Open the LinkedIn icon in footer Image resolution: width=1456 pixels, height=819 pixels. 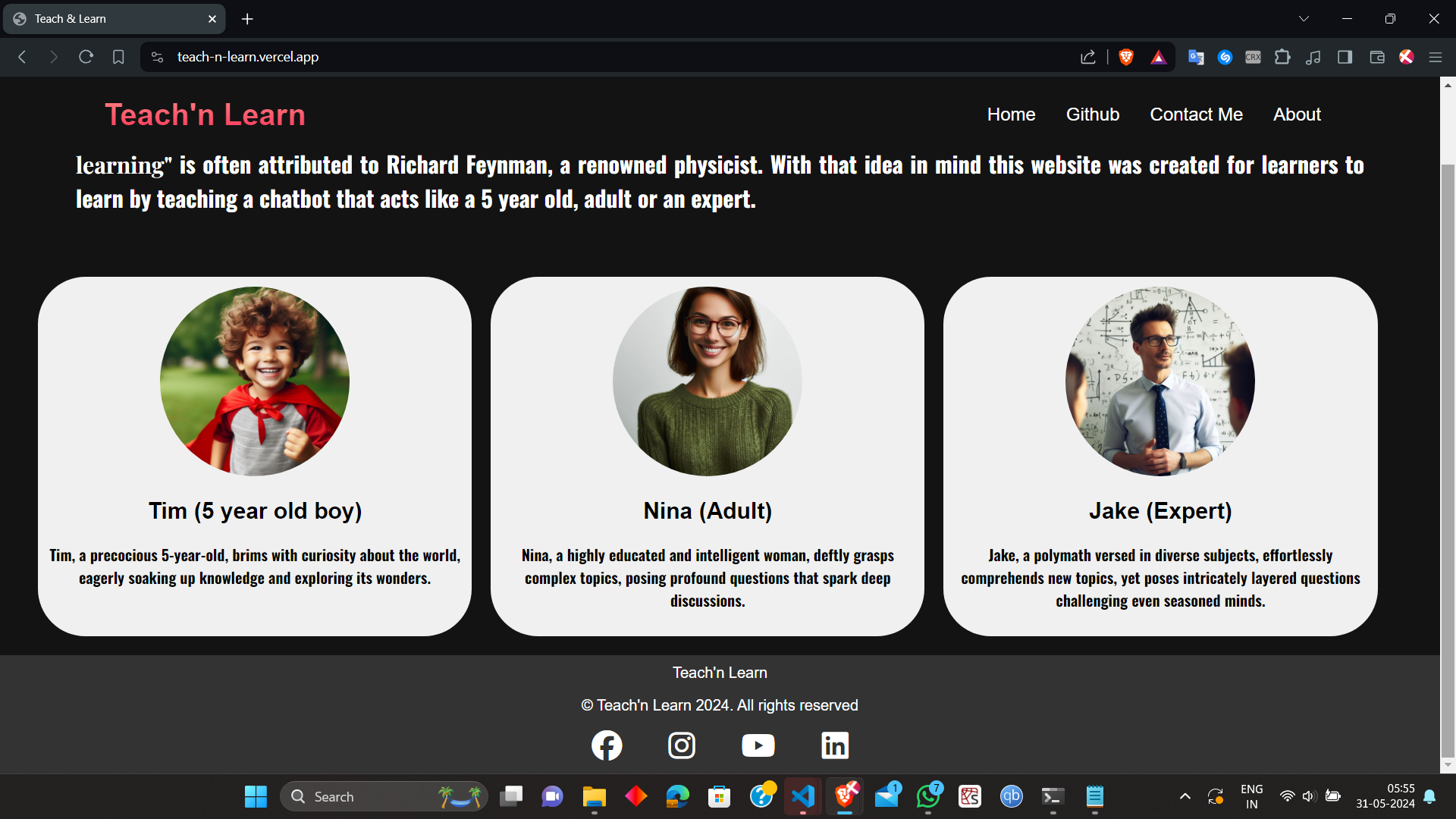835,745
